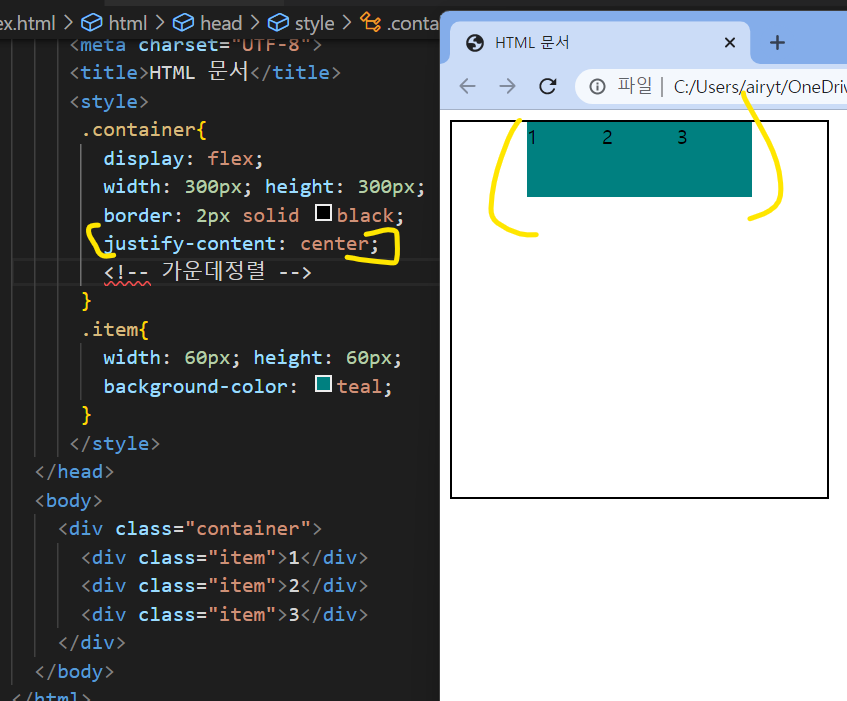Click the style cube icon in breadcrumbs

tap(279, 23)
